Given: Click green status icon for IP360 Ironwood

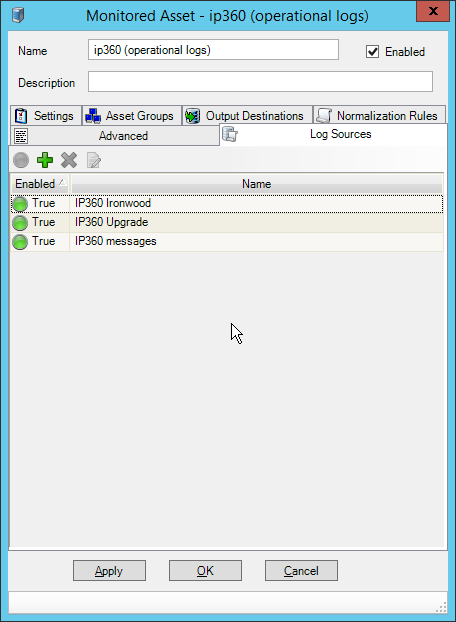Looking at the screenshot, I should pos(20,204).
